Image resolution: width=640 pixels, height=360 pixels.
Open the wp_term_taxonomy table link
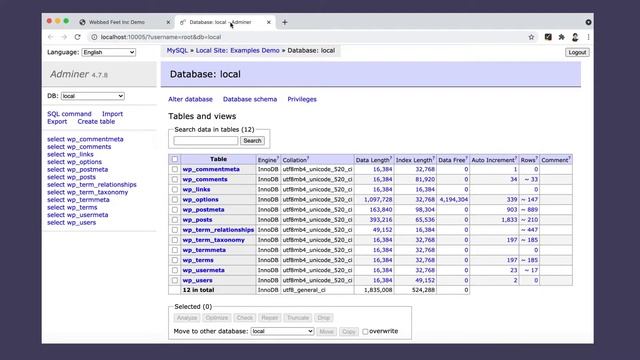click(213, 240)
